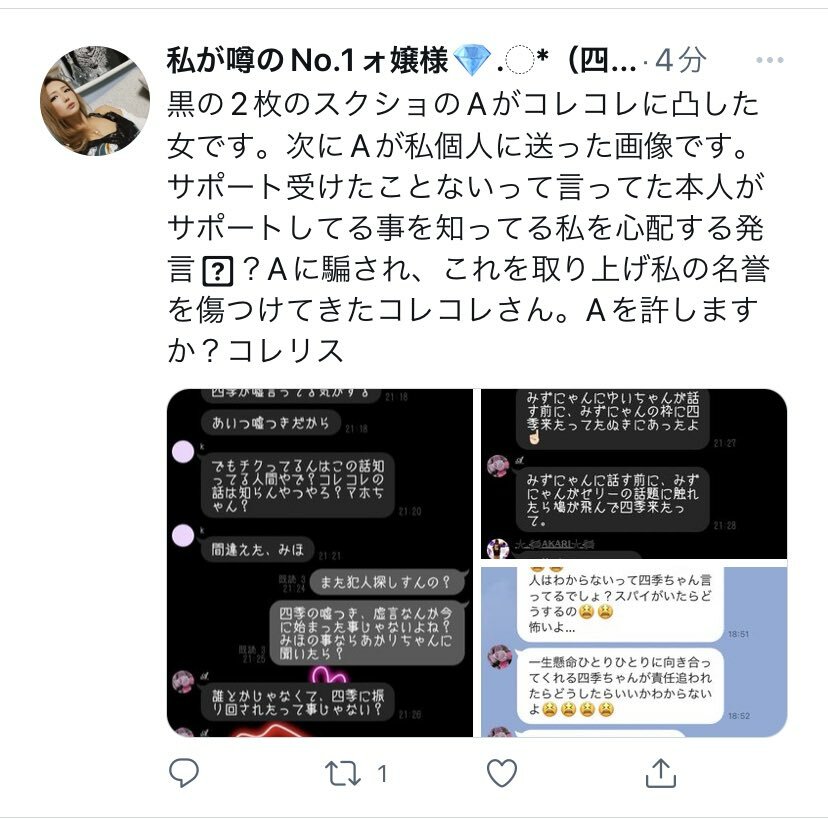Tap the word コレリス ending the tweet

pos(285,351)
